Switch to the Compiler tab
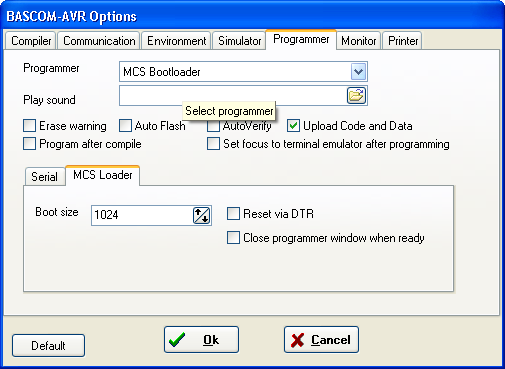The height and width of the screenshot is (369, 505). [31, 41]
